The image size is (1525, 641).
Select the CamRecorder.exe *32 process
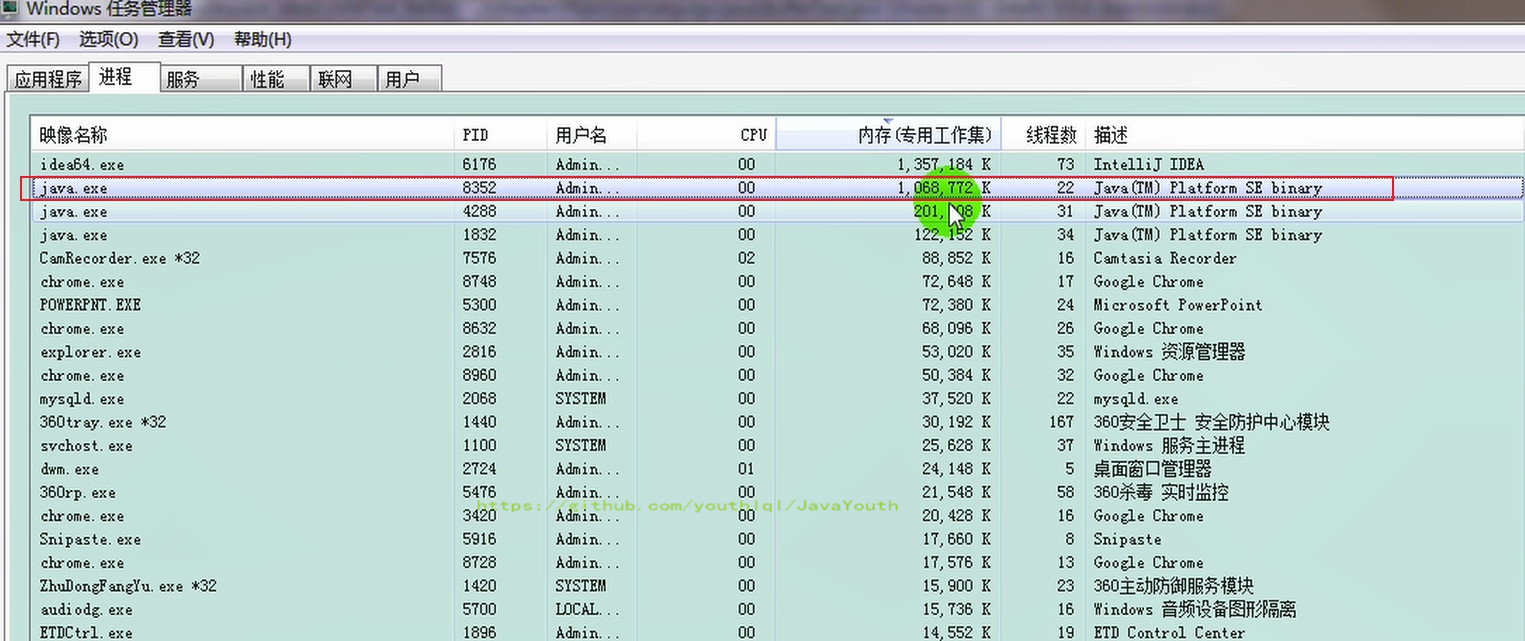click(x=777, y=258)
